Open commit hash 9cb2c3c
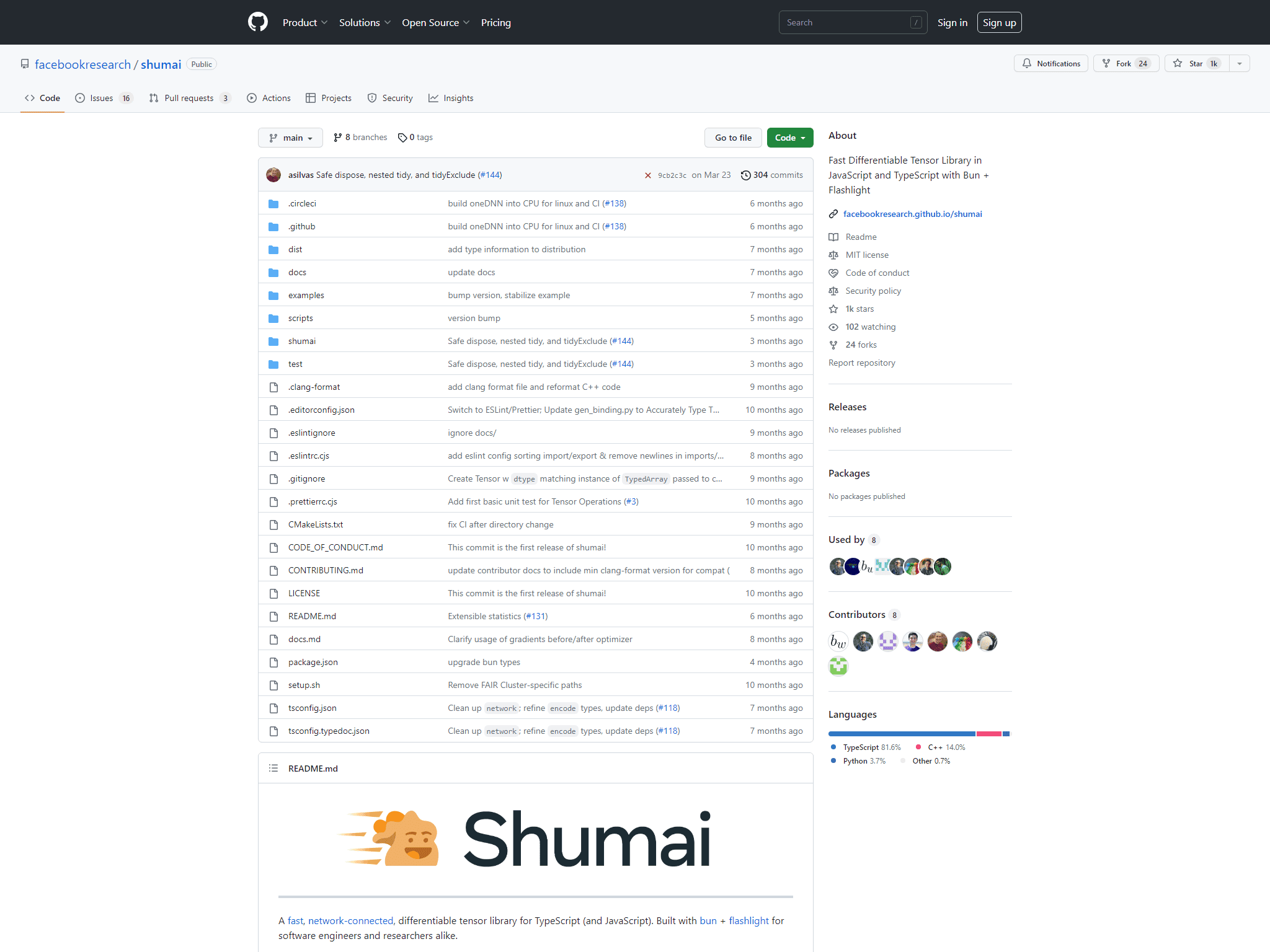The width and height of the screenshot is (1270, 952). [672, 175]
